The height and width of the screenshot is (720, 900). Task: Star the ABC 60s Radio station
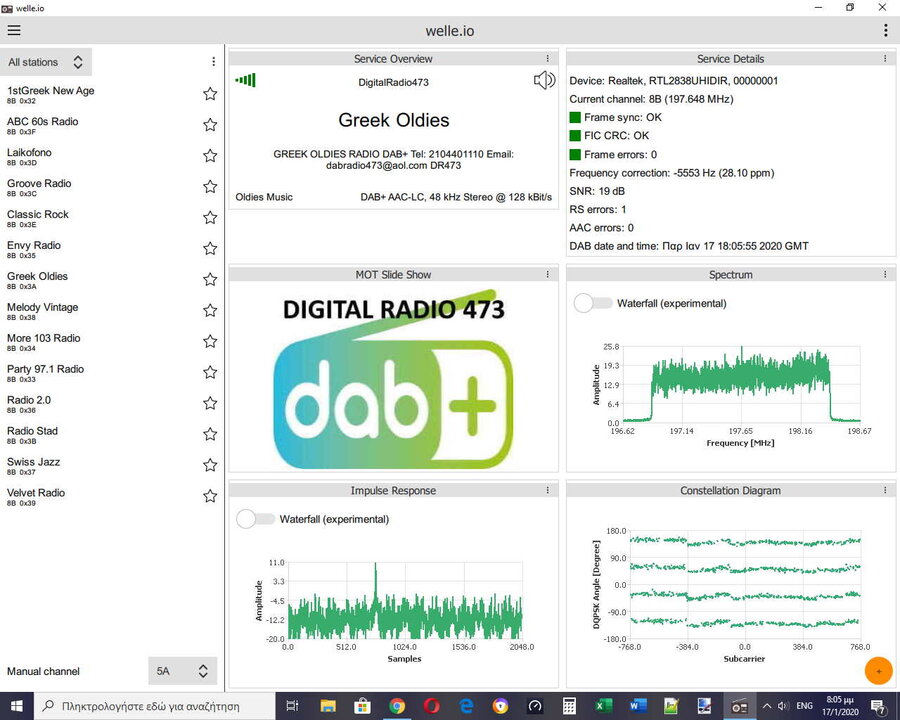point(210,125)
